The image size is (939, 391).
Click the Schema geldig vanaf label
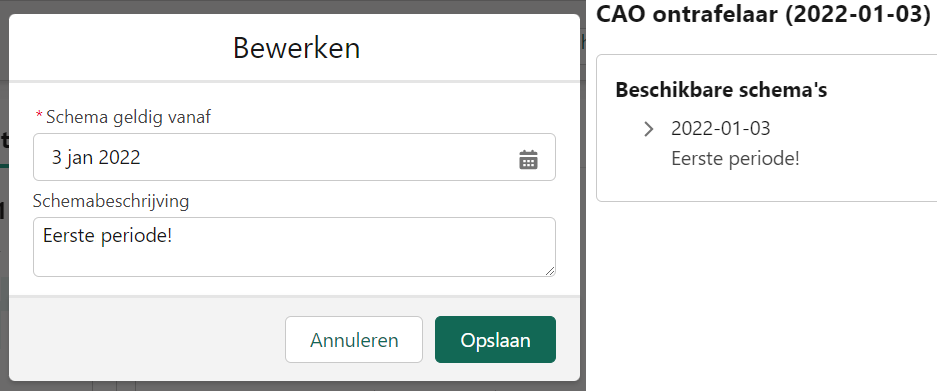click(x=128, y=117)
